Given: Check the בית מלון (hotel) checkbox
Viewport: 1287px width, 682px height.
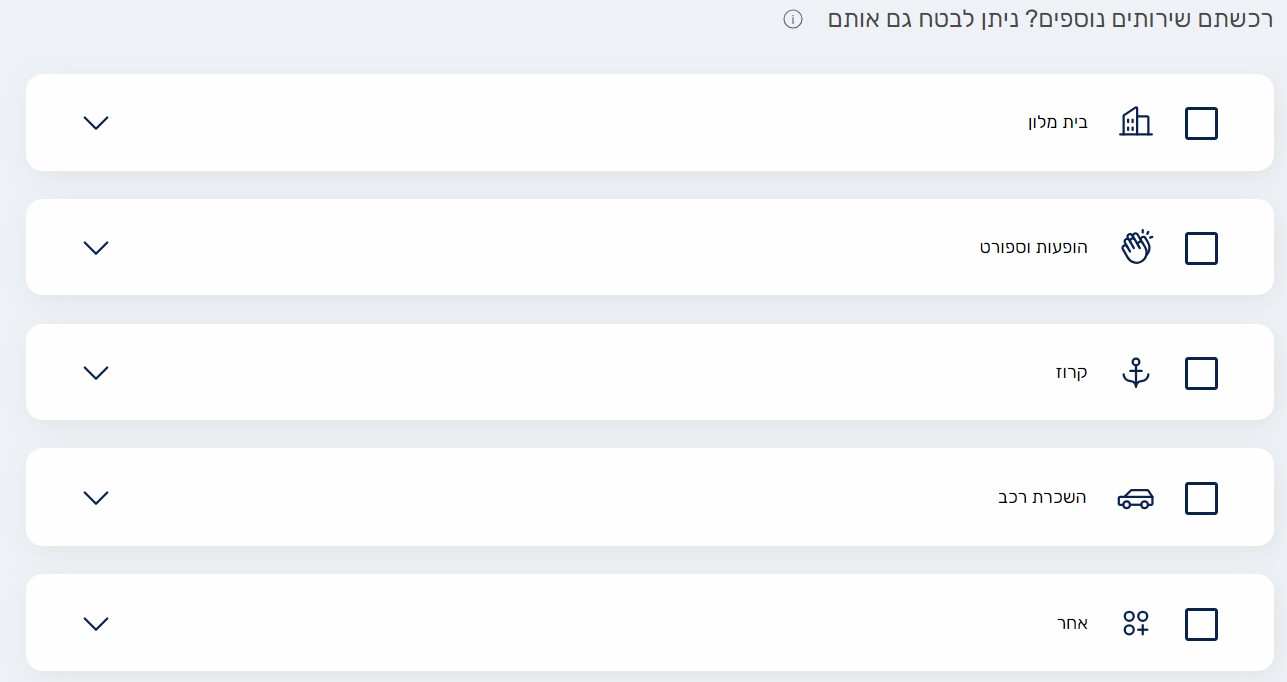Looking at the screenshot, I should [1201, 123].
